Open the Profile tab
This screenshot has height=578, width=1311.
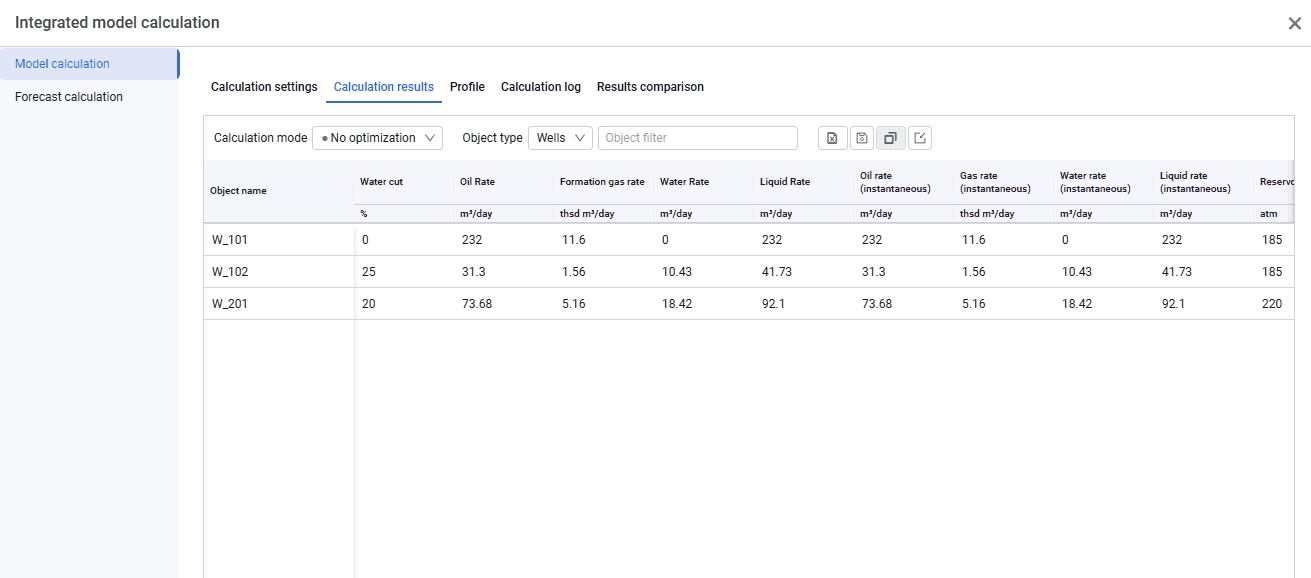(467, 87)
